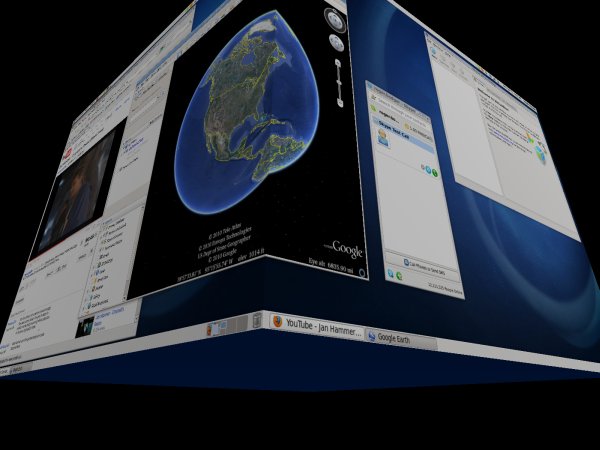
Task: Click the Google Earth pan joystick control
Action: 336,44
